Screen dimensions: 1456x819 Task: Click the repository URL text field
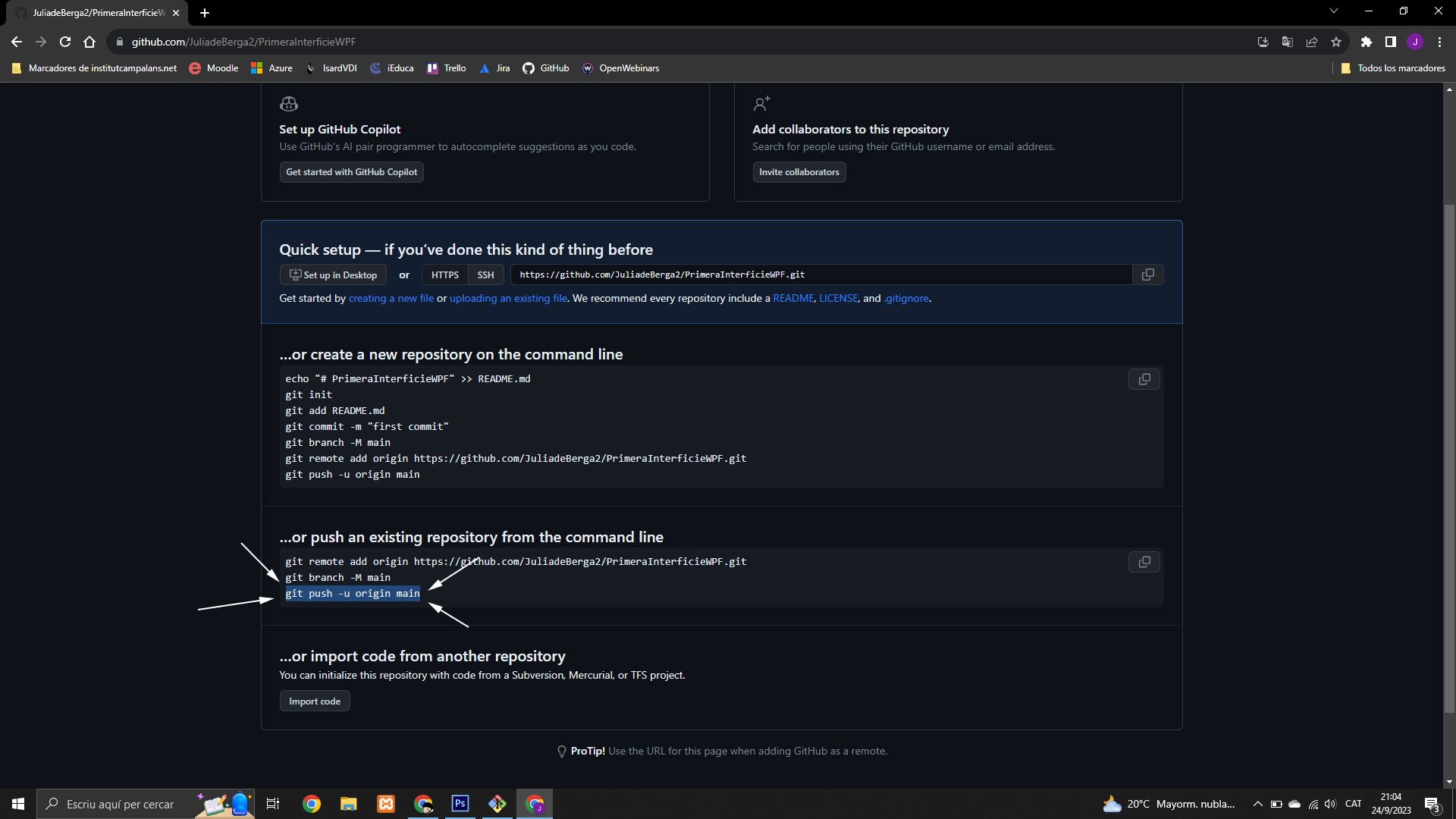pos(821,275)
